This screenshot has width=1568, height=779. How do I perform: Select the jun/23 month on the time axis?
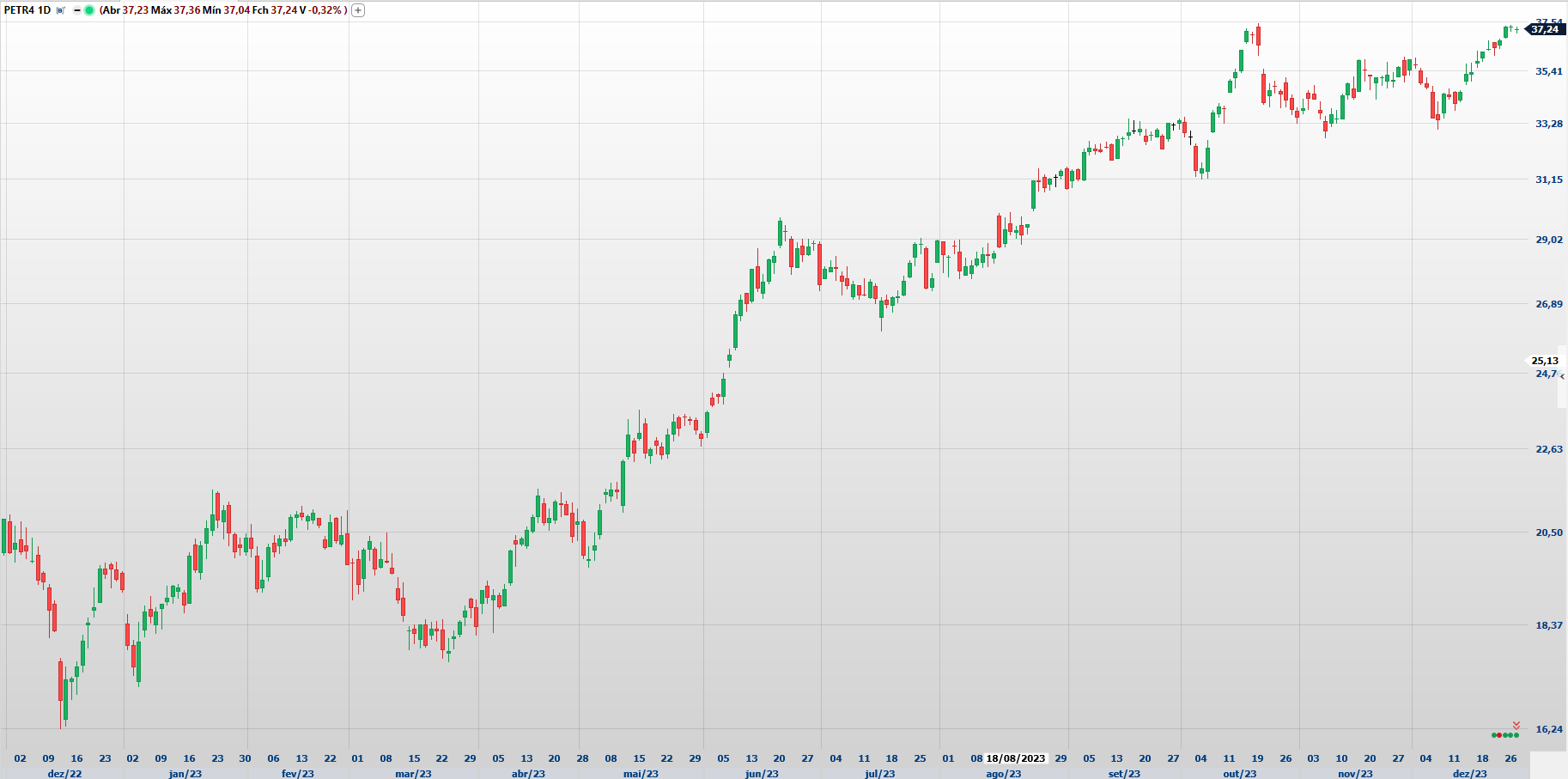[x=762, y=773]
